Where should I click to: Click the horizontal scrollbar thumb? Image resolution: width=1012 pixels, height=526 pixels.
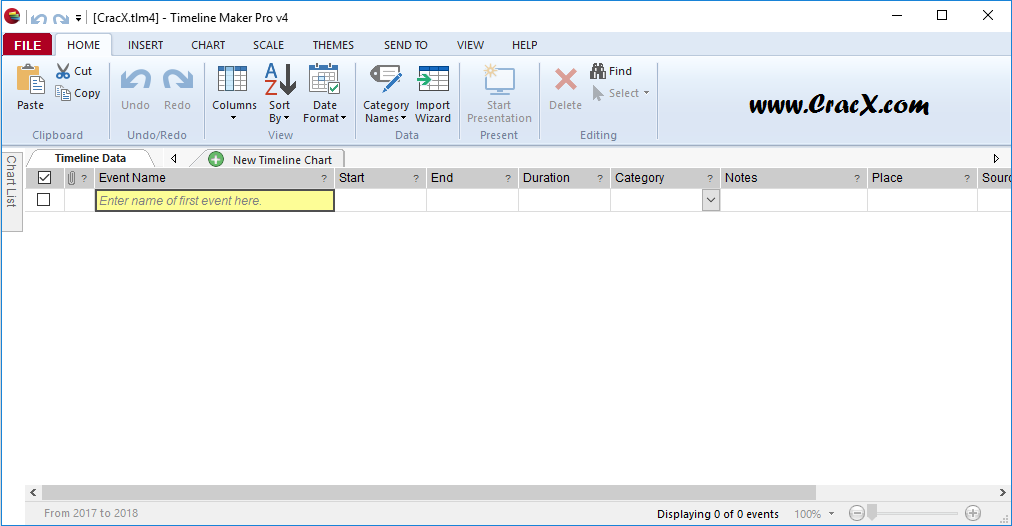[x=429, y=492]
